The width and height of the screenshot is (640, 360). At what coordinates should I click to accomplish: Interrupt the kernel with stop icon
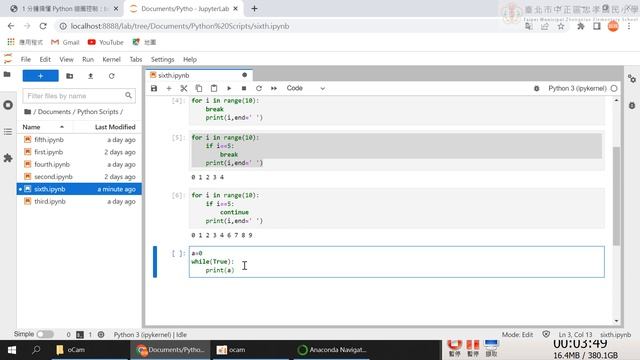[244, 89]
